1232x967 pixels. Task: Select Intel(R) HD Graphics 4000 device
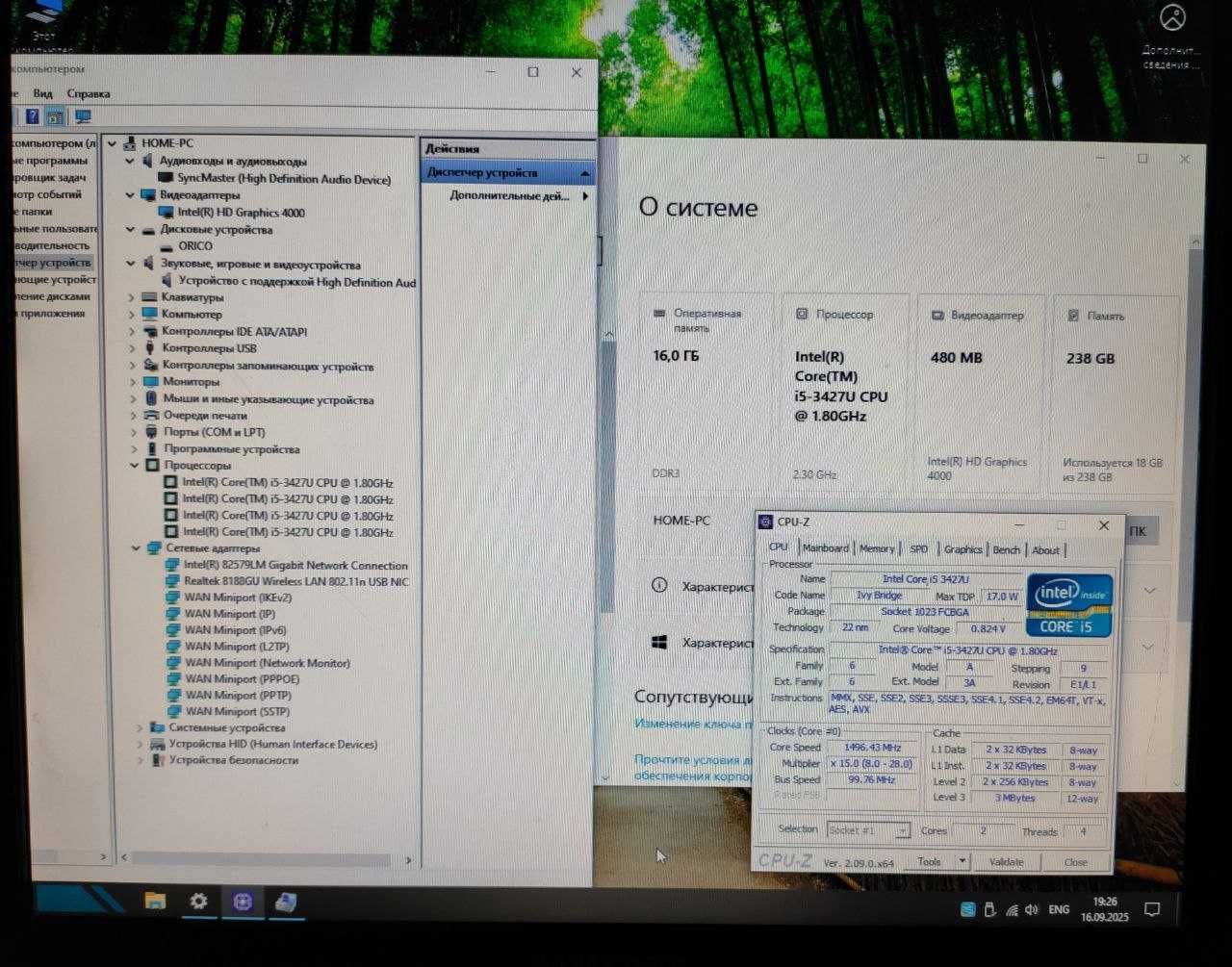pos(241,213)
